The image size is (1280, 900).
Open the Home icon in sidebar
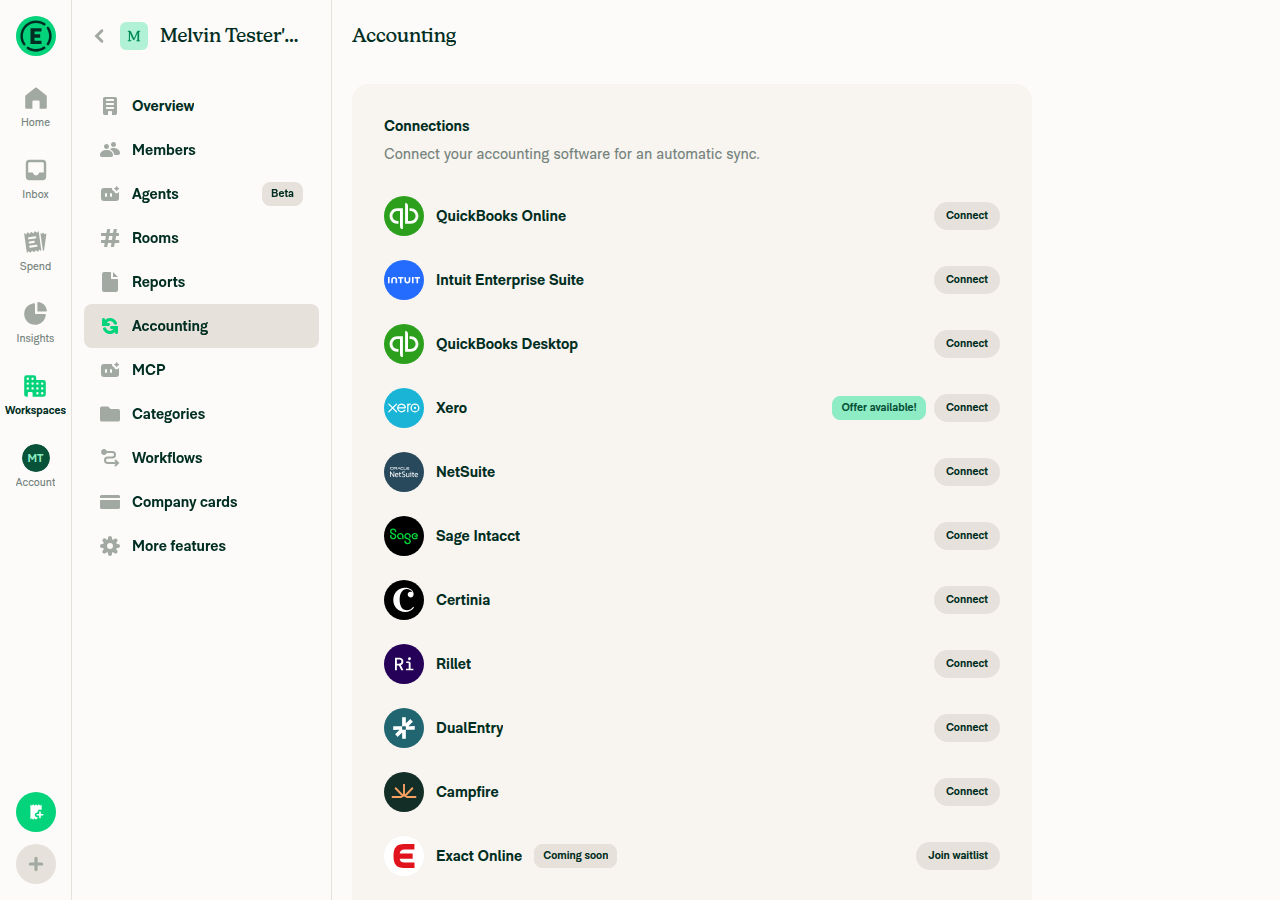point(36,98)
